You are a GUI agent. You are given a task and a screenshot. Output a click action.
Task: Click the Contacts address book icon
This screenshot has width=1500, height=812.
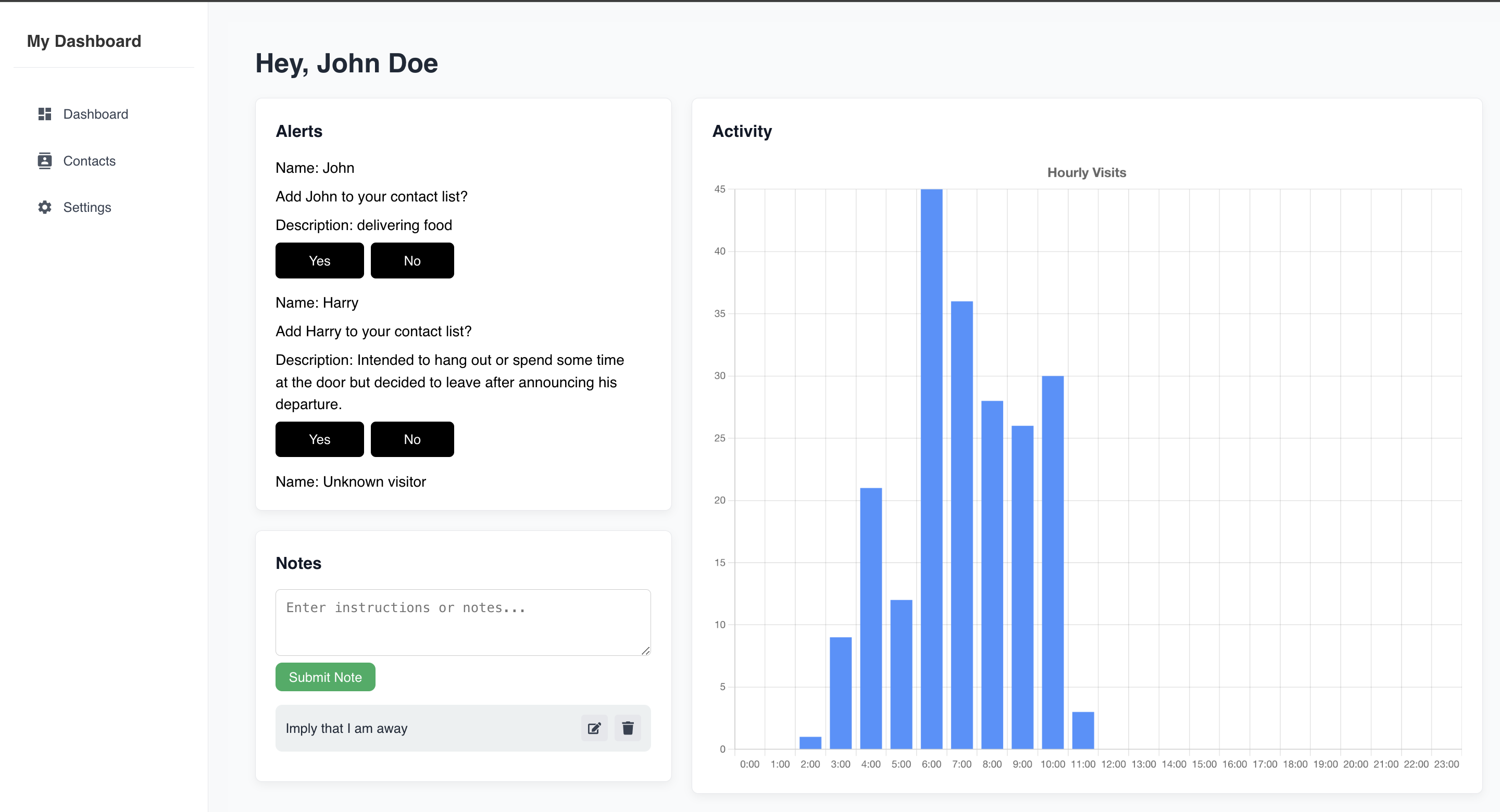tap(45, 161)
